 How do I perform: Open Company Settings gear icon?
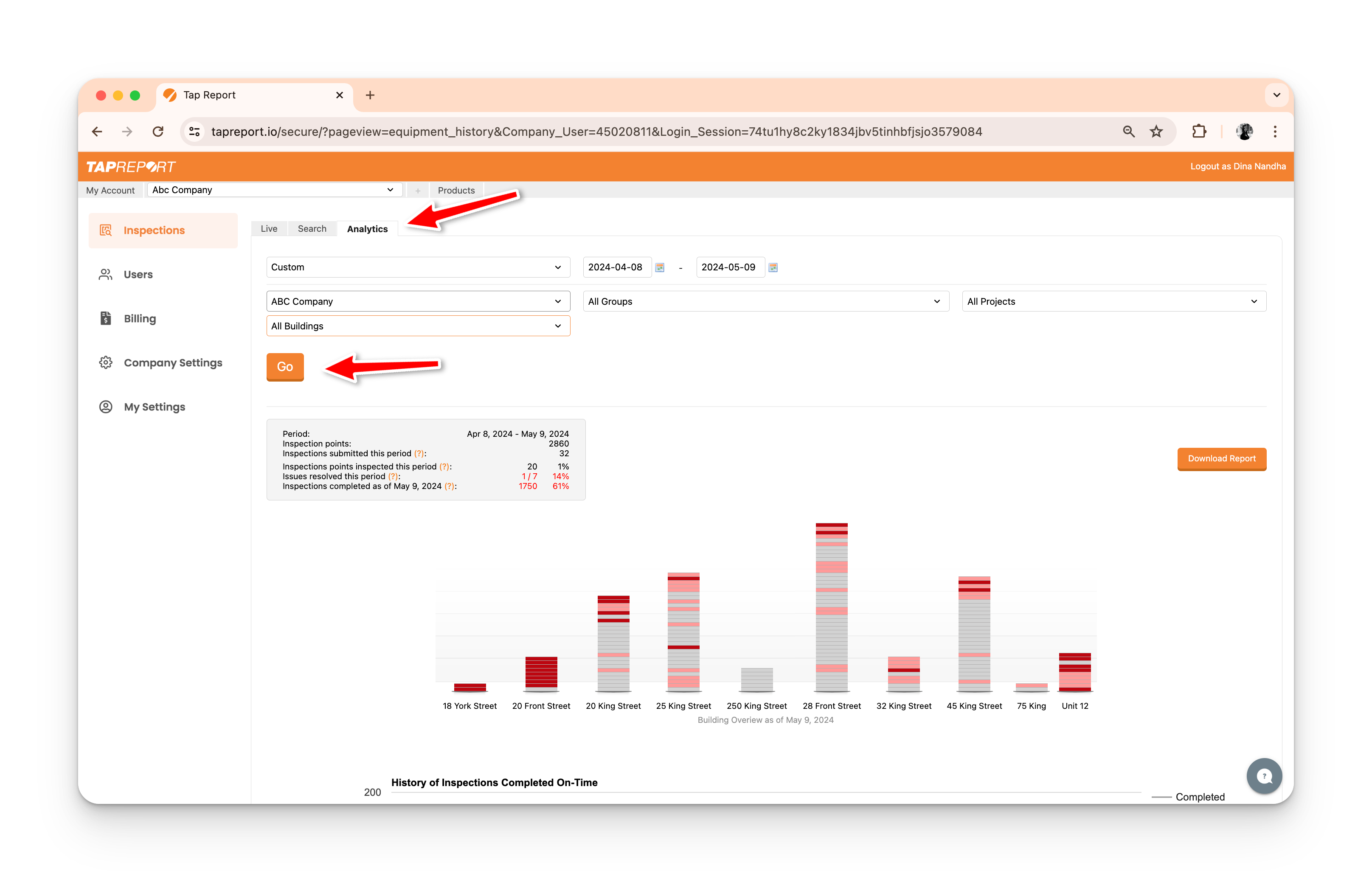[x=106, y=362]
